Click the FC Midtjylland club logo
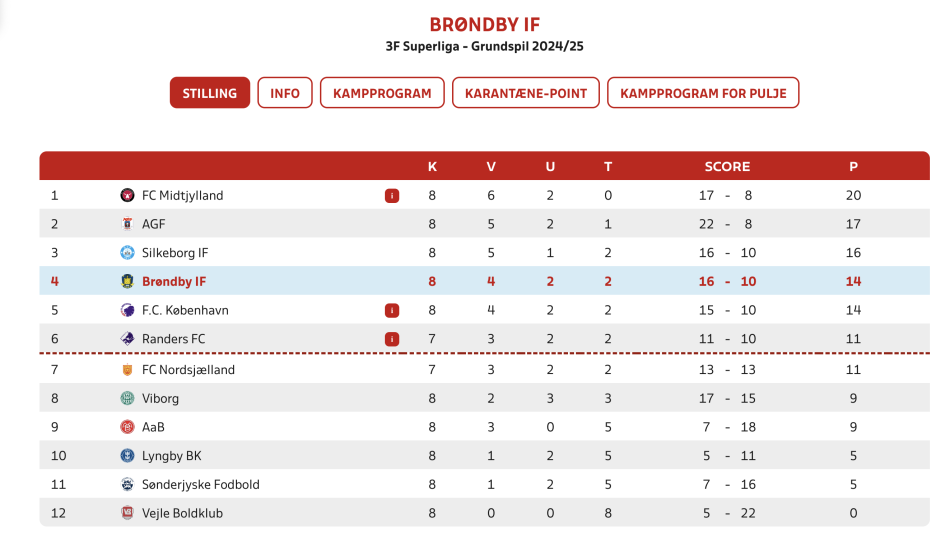This screenshot has height=548, width=950. pyautogui.click(x=127, y=195)
